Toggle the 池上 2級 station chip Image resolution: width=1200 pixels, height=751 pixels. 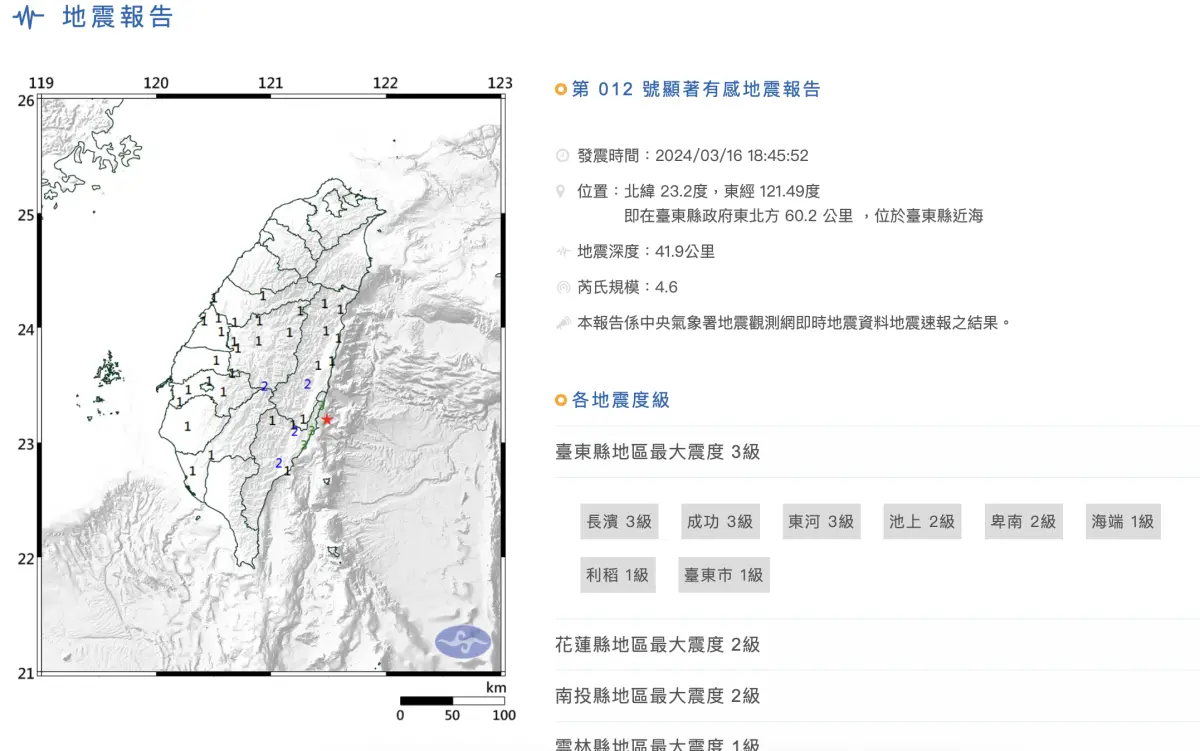(x=921, y=521)
